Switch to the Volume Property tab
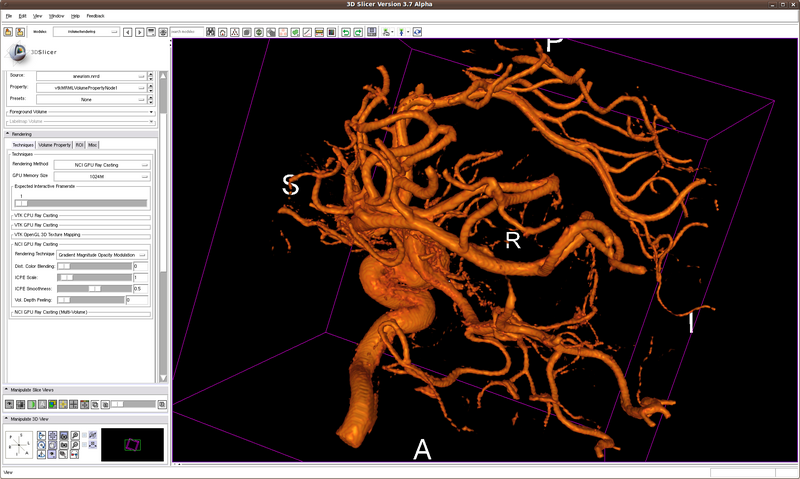Screen dimensions: 800x479 (x=54, y=145)
